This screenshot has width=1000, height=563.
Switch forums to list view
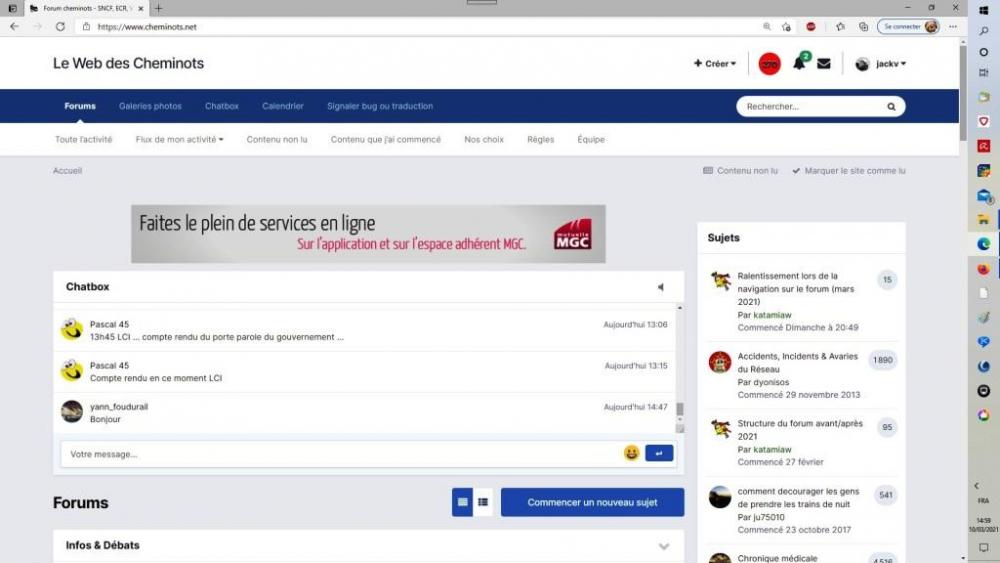483,502
